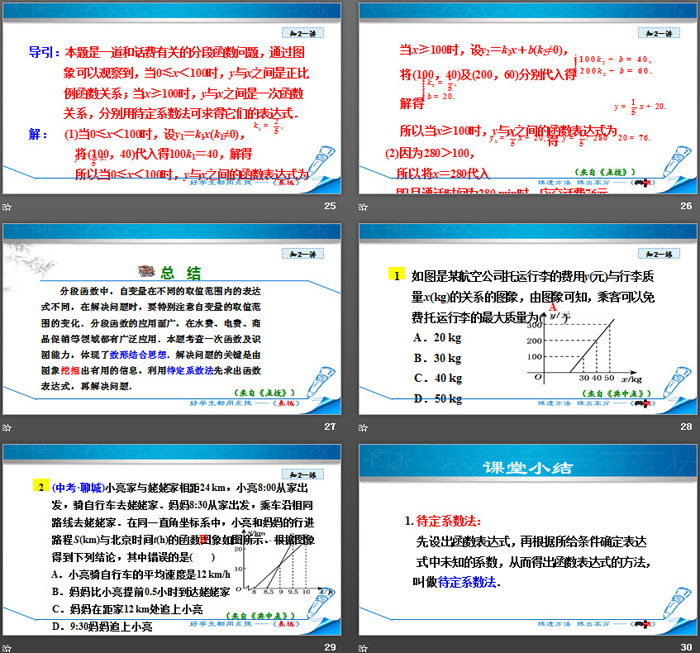Click option A about 12 km/h speed
The image size is (700, 653).
click(141, 574)
